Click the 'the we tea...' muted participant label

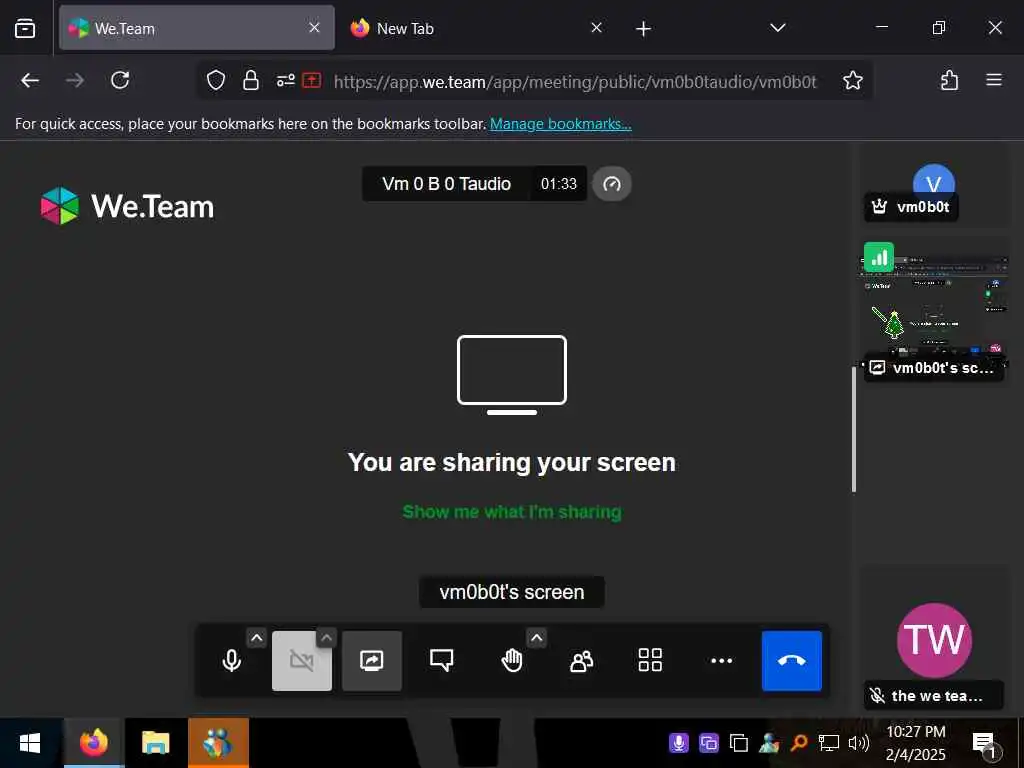pyautogui.click(x=934, y=696)
